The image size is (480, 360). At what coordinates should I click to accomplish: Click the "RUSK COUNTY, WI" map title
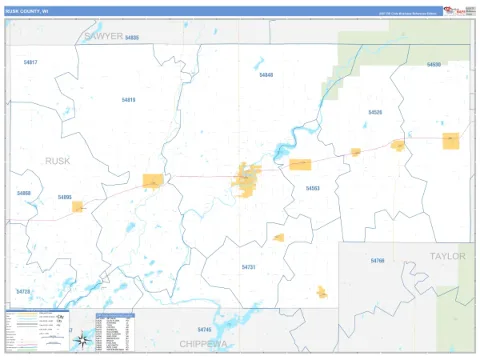click(x=27, y=11)
